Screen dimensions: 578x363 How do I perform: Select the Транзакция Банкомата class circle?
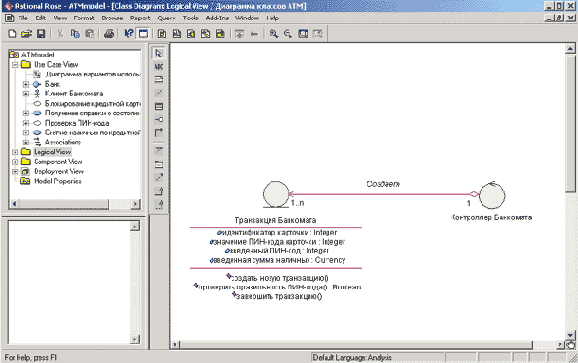click(x=276, y=194)
